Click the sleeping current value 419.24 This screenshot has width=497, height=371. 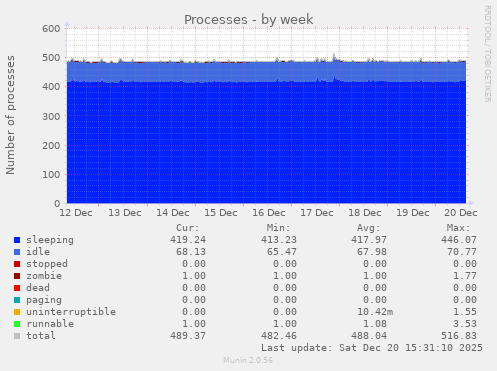click(x=188, y=240)
